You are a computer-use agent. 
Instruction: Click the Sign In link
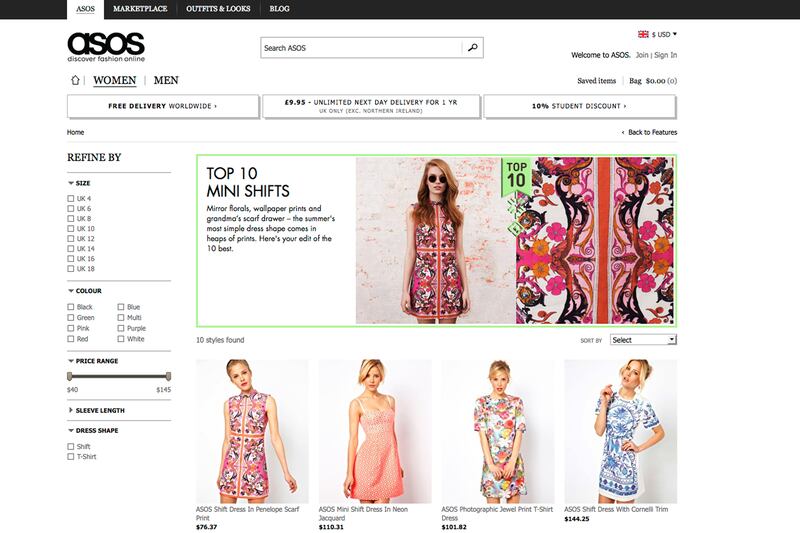click(x=666, y=55)
